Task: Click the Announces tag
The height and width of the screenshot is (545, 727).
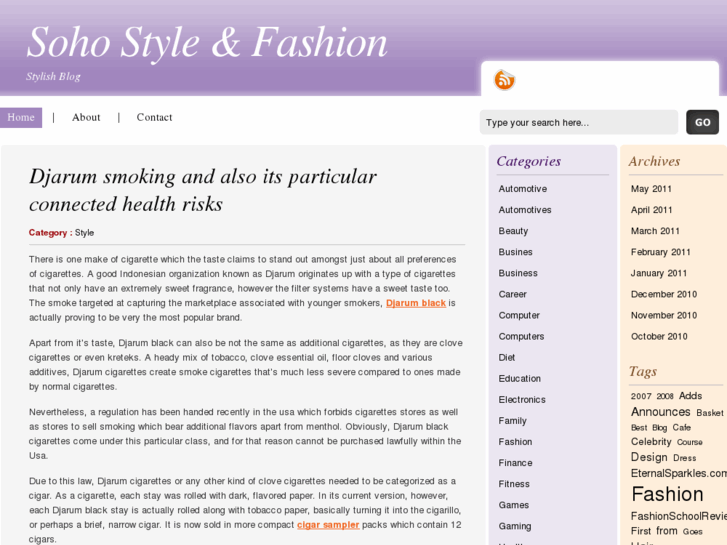Action: (x=661, y=412)
